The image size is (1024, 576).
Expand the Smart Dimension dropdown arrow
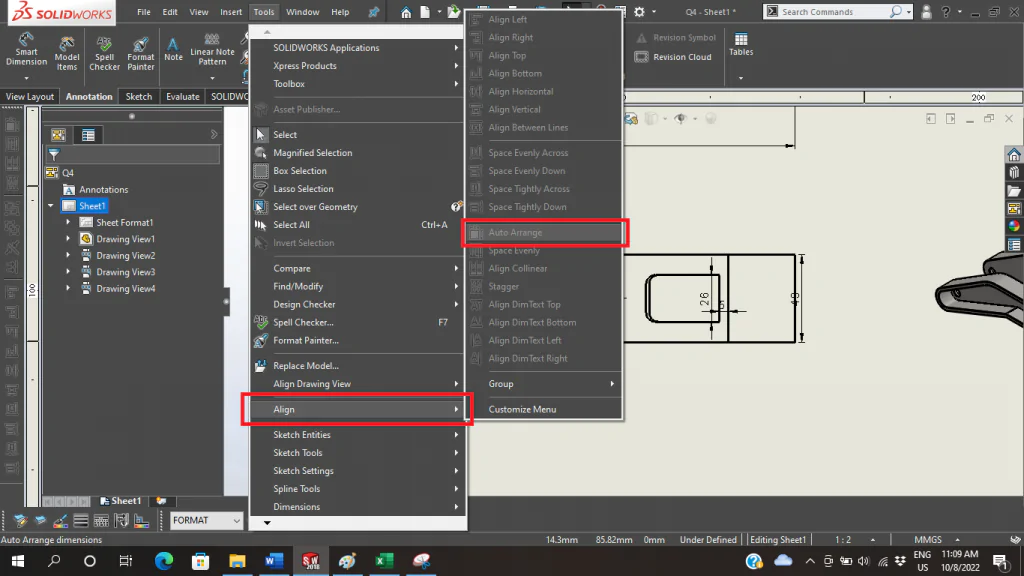(26, 78)
